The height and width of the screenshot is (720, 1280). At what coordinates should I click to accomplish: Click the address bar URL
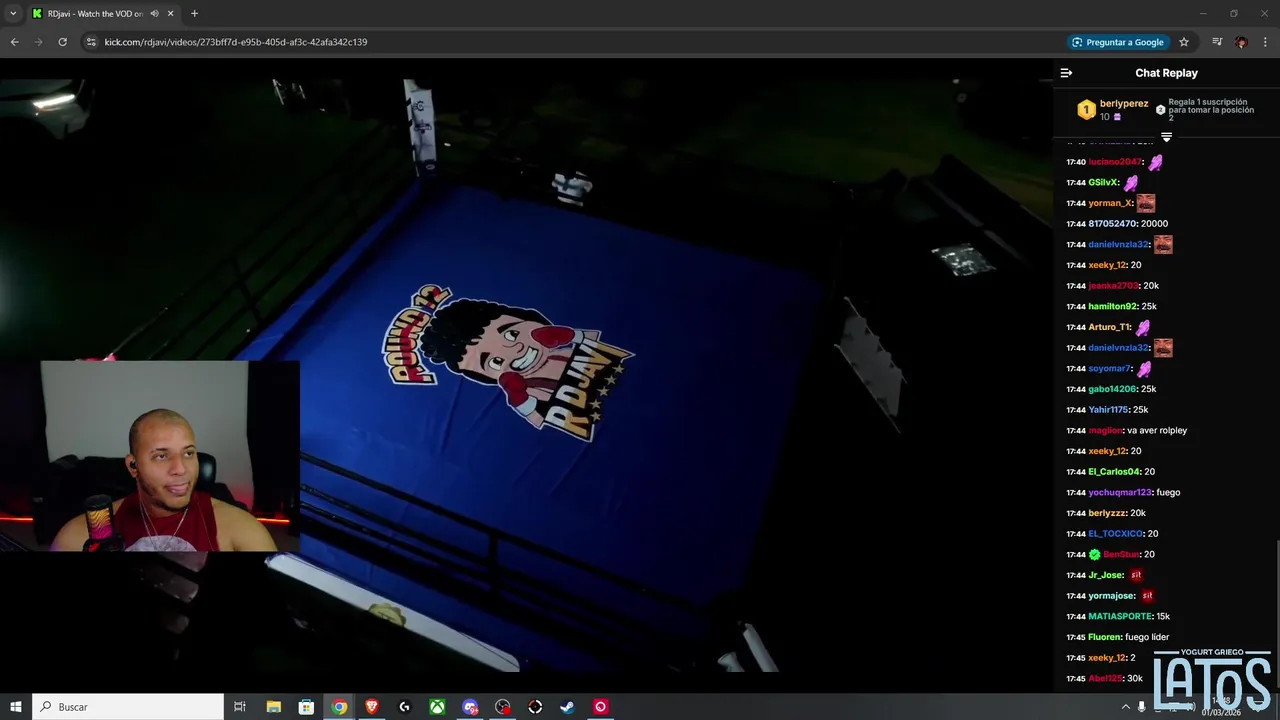click(x=236, y=42)
